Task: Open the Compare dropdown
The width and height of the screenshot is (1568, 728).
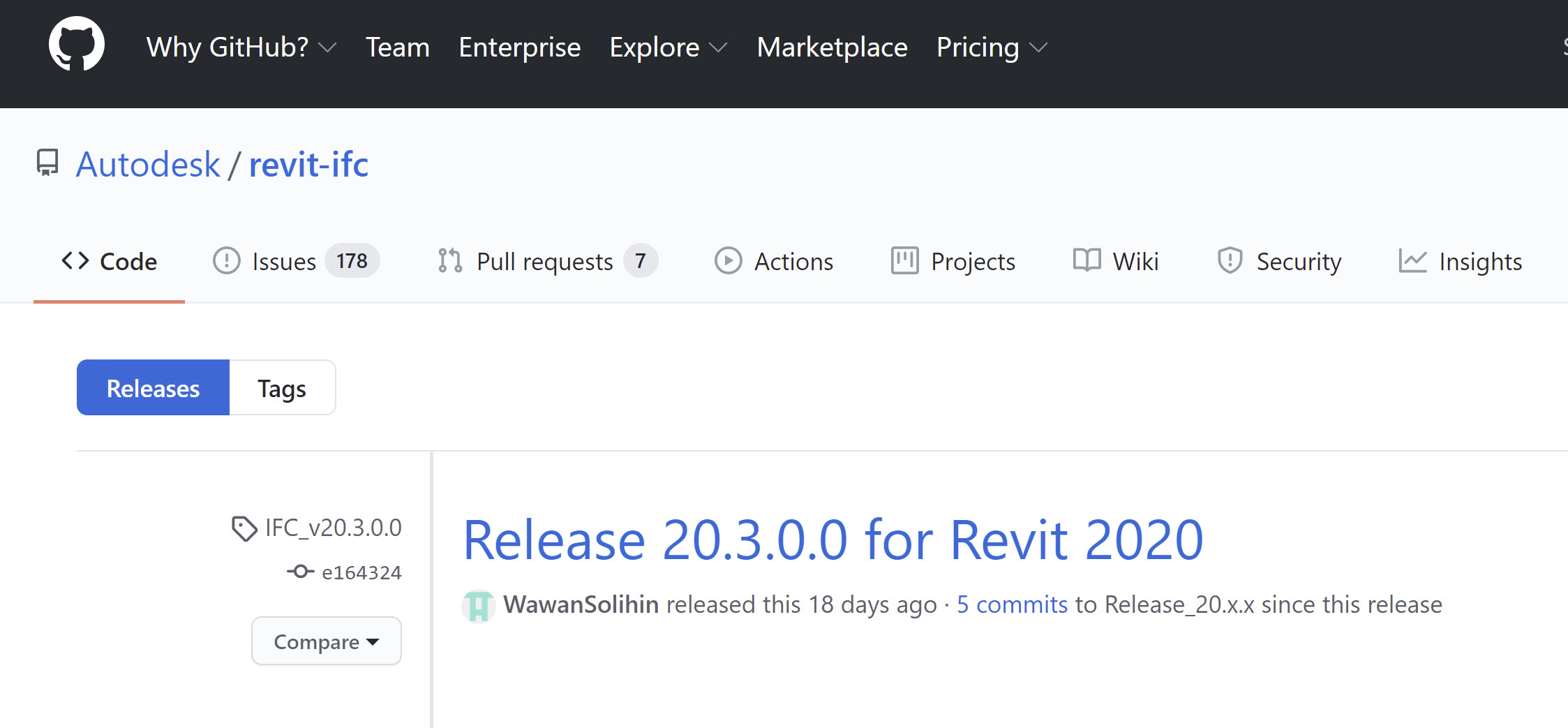Action: point(325,640)
